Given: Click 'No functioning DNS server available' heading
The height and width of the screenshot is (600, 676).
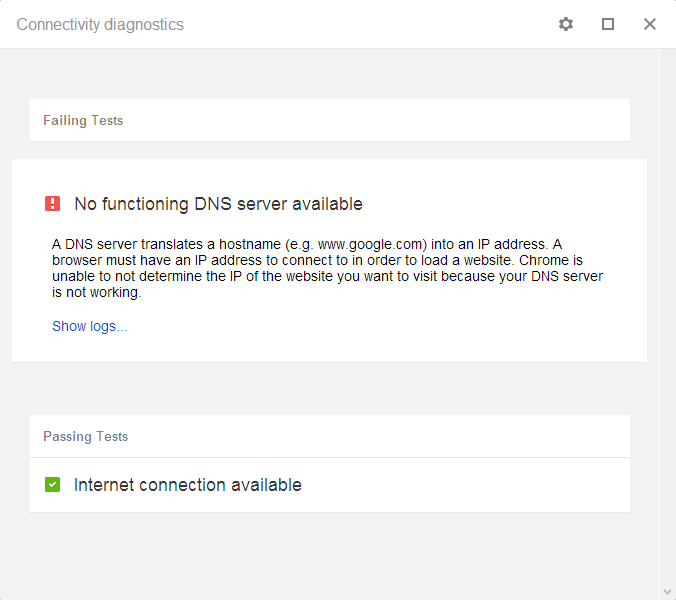Looking at the screenshot, I should (x=218, y=204).
